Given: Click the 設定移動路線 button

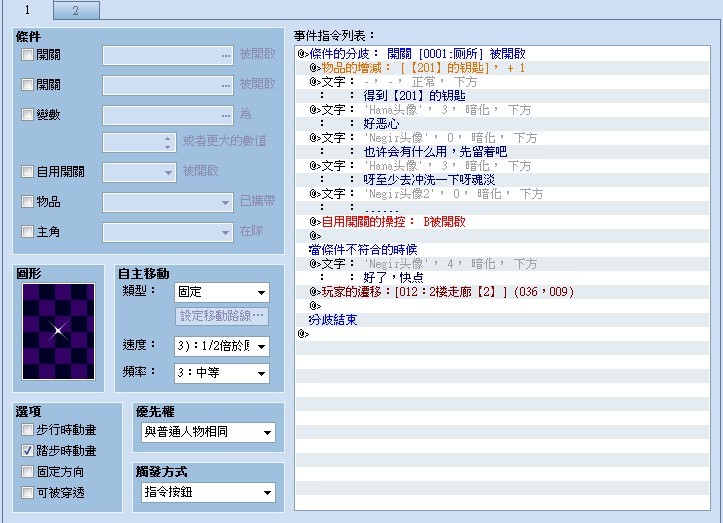Looking at the screenshot, I should 222,316.
